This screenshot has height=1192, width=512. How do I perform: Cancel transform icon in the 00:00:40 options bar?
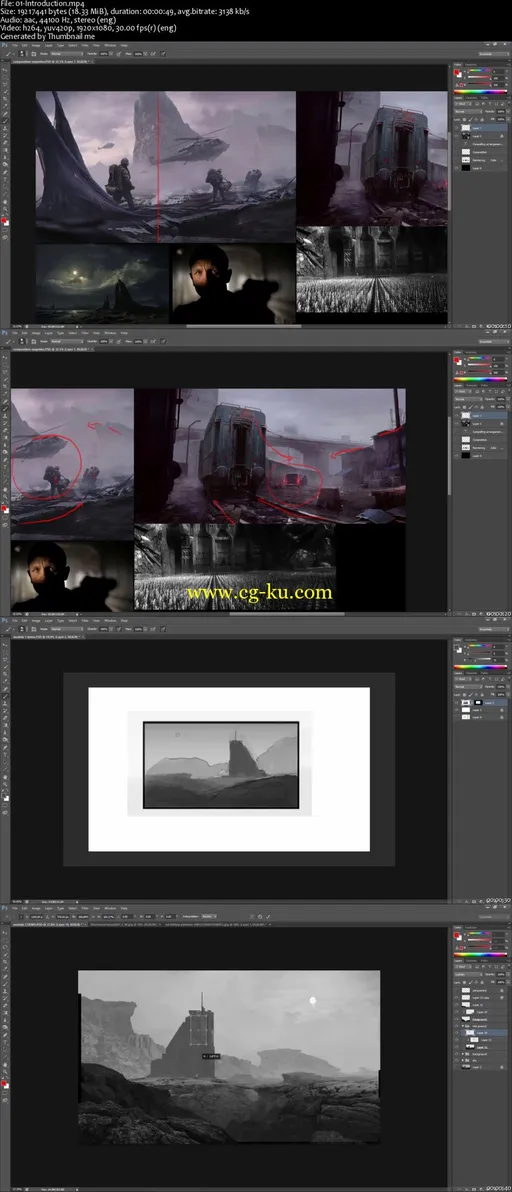(259, 917)
